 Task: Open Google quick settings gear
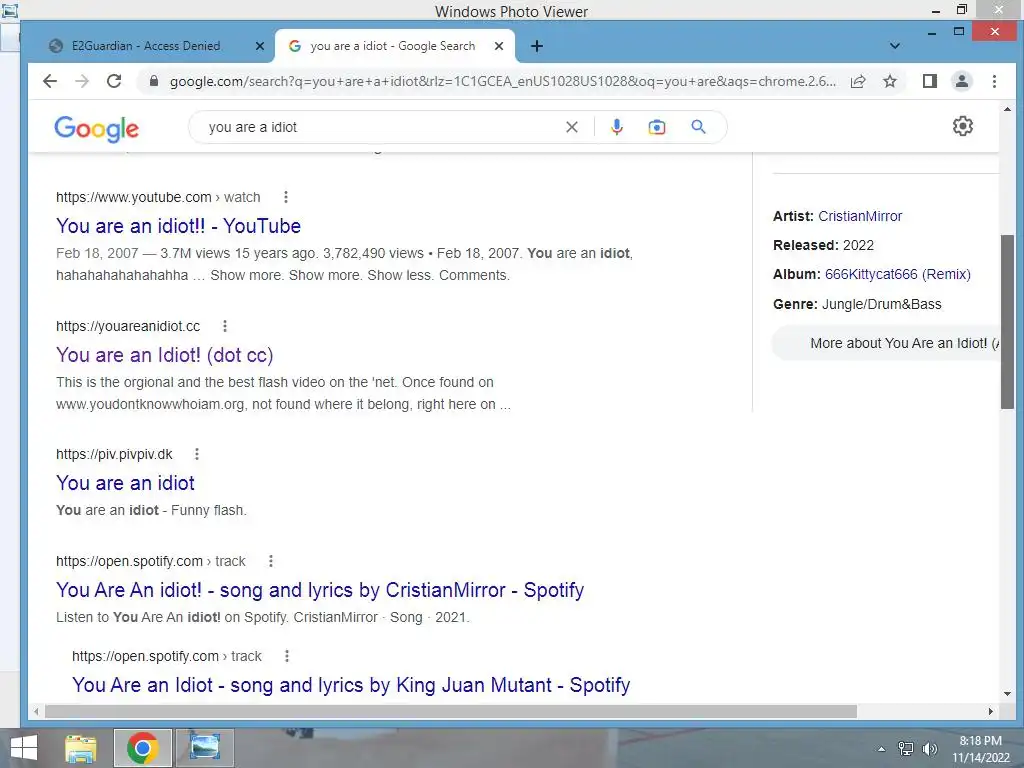(963, 126)
